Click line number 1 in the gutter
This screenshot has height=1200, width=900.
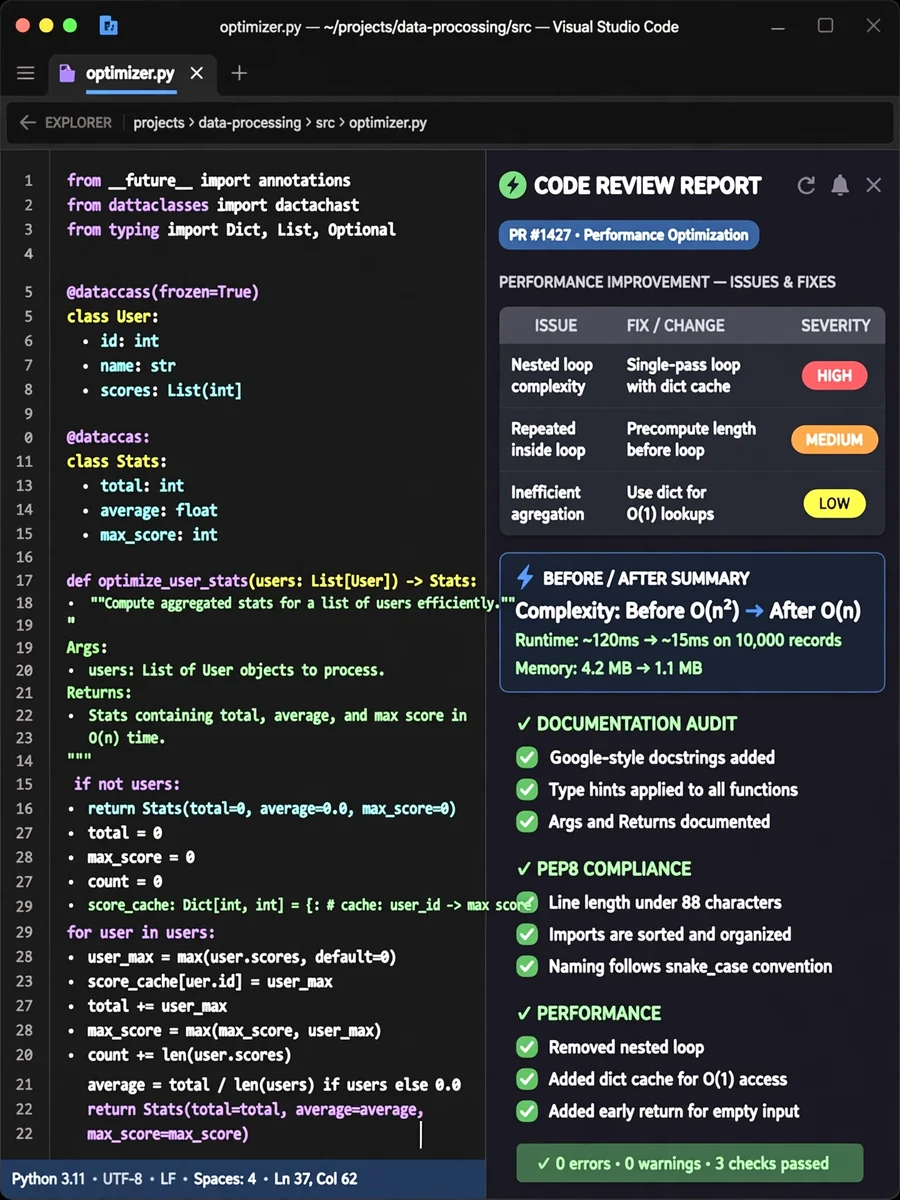point(28,181)
